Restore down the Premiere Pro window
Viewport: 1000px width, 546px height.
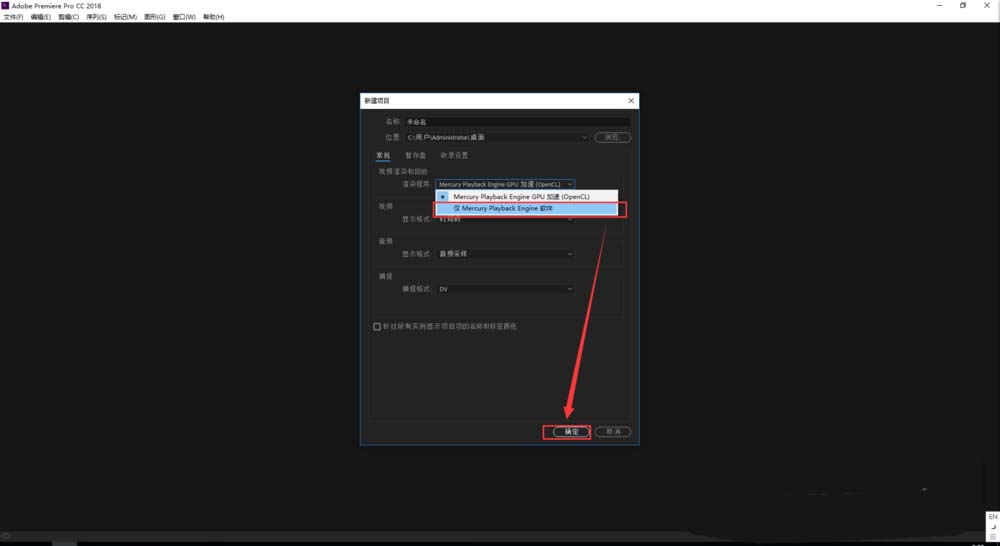[963, 6]
